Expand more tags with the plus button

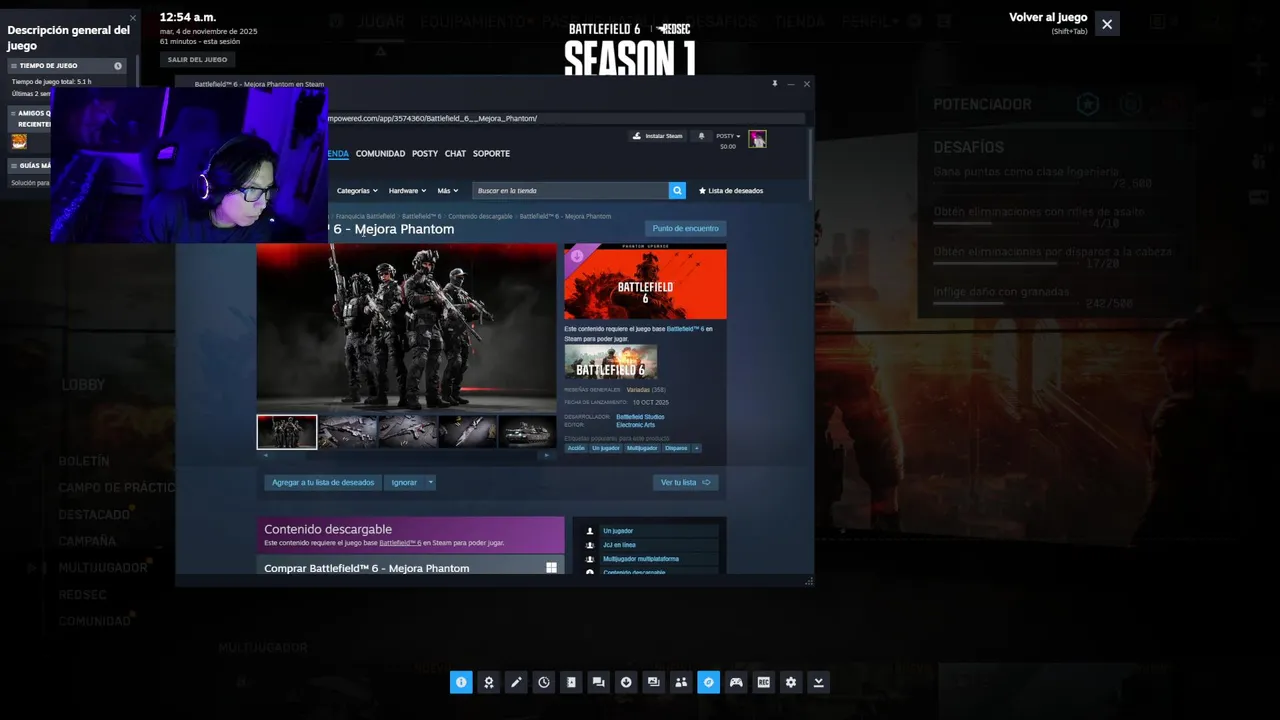pos(697,448)
